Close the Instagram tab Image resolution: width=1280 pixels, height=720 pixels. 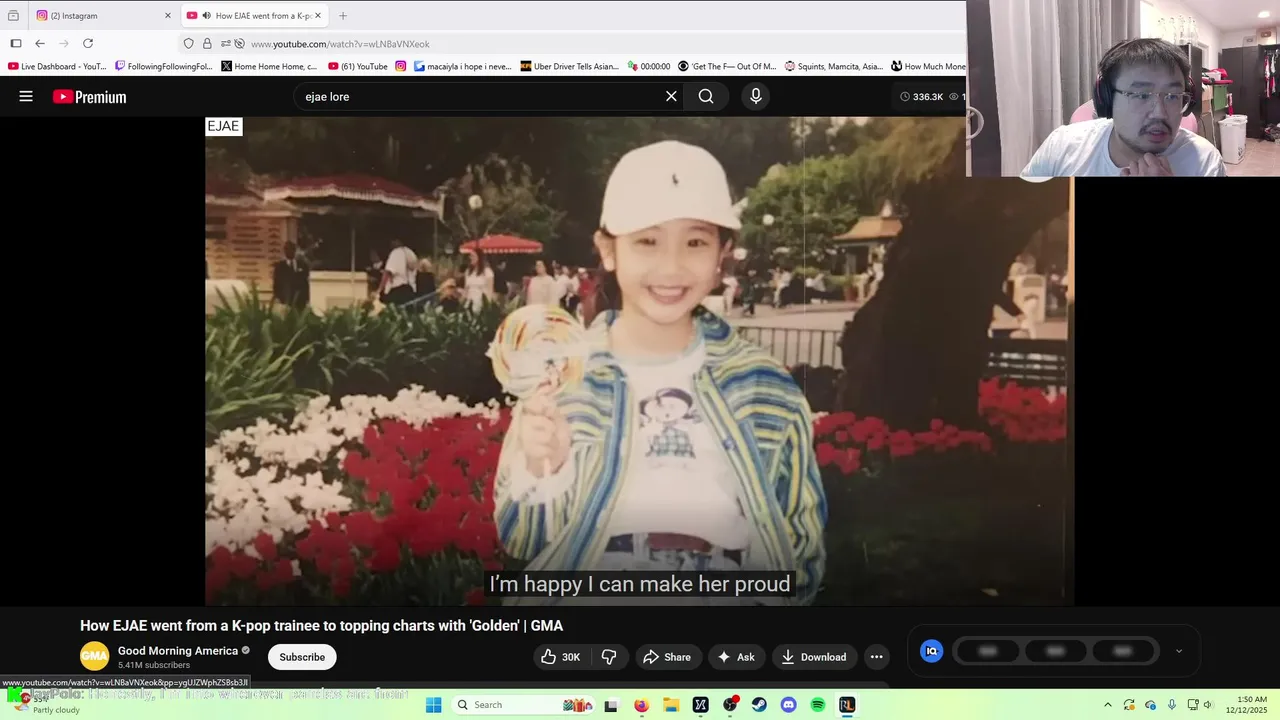pyautogui.click(x=168, y=15)
